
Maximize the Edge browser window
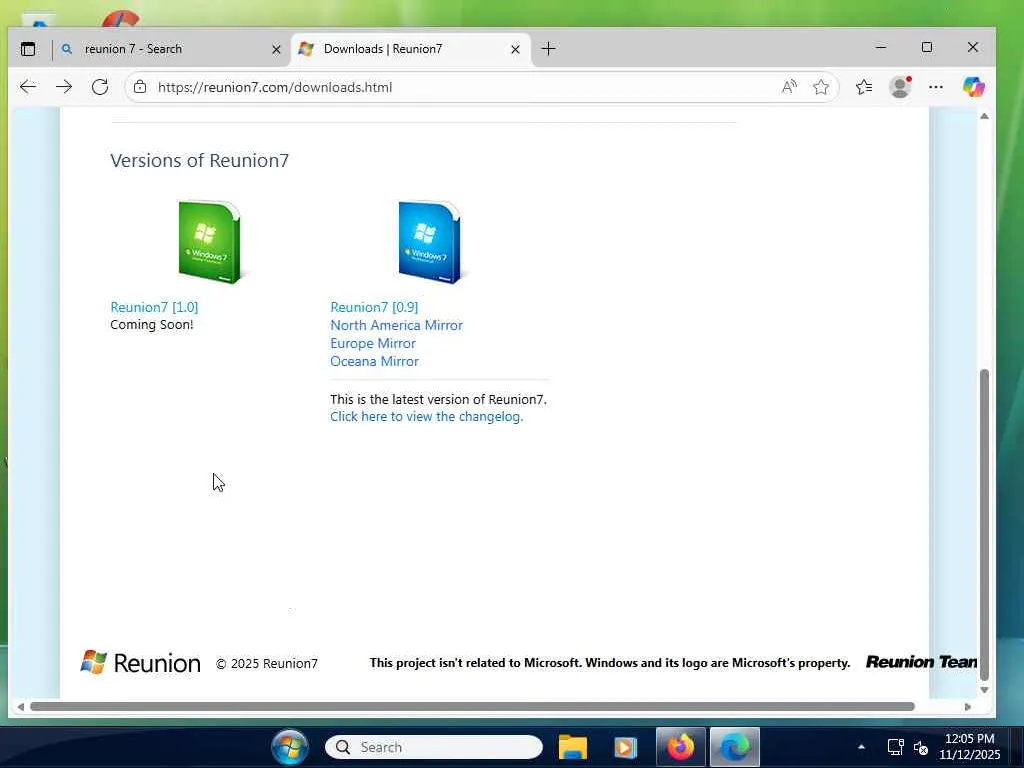click(927, 48)
